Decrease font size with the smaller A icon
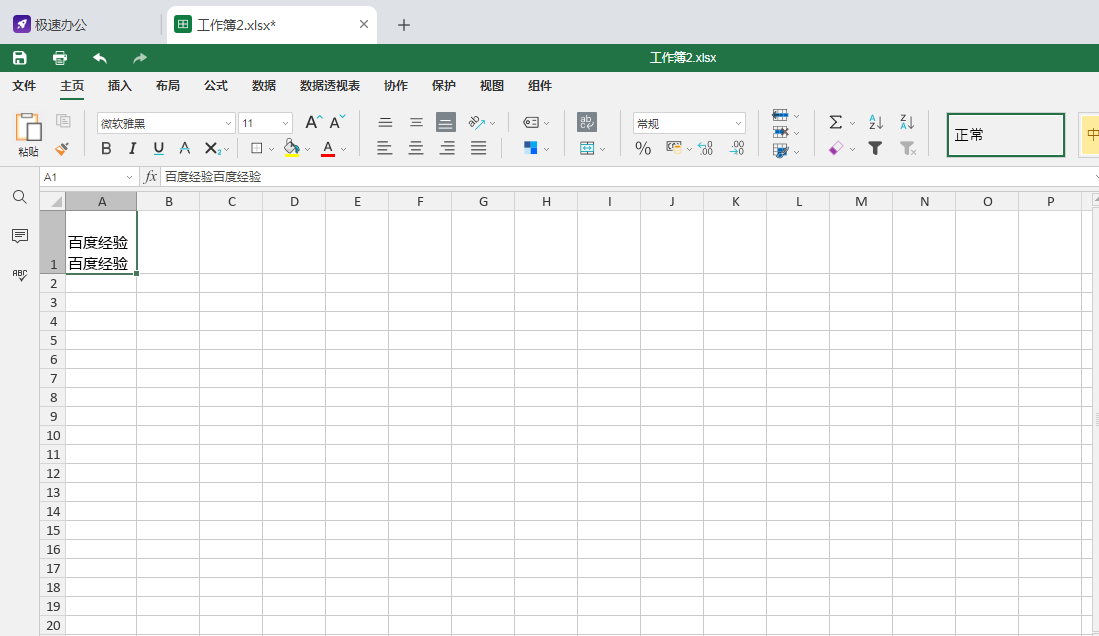 click(337, 123)
